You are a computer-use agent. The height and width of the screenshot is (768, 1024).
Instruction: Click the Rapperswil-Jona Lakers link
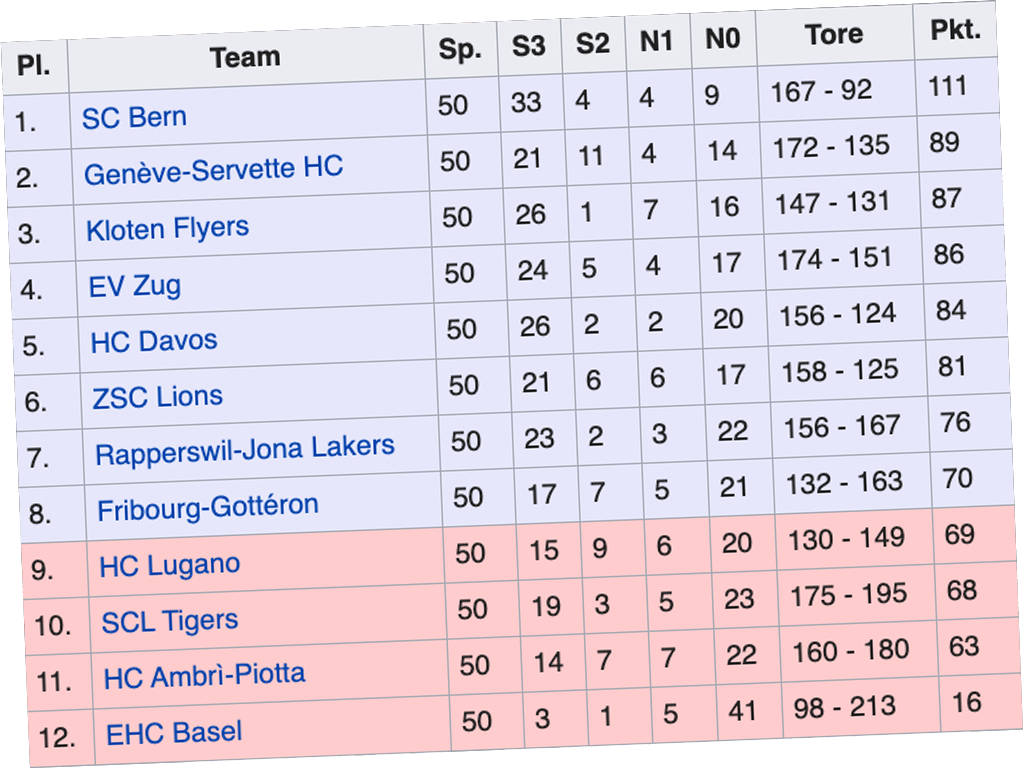click(245, 450)
